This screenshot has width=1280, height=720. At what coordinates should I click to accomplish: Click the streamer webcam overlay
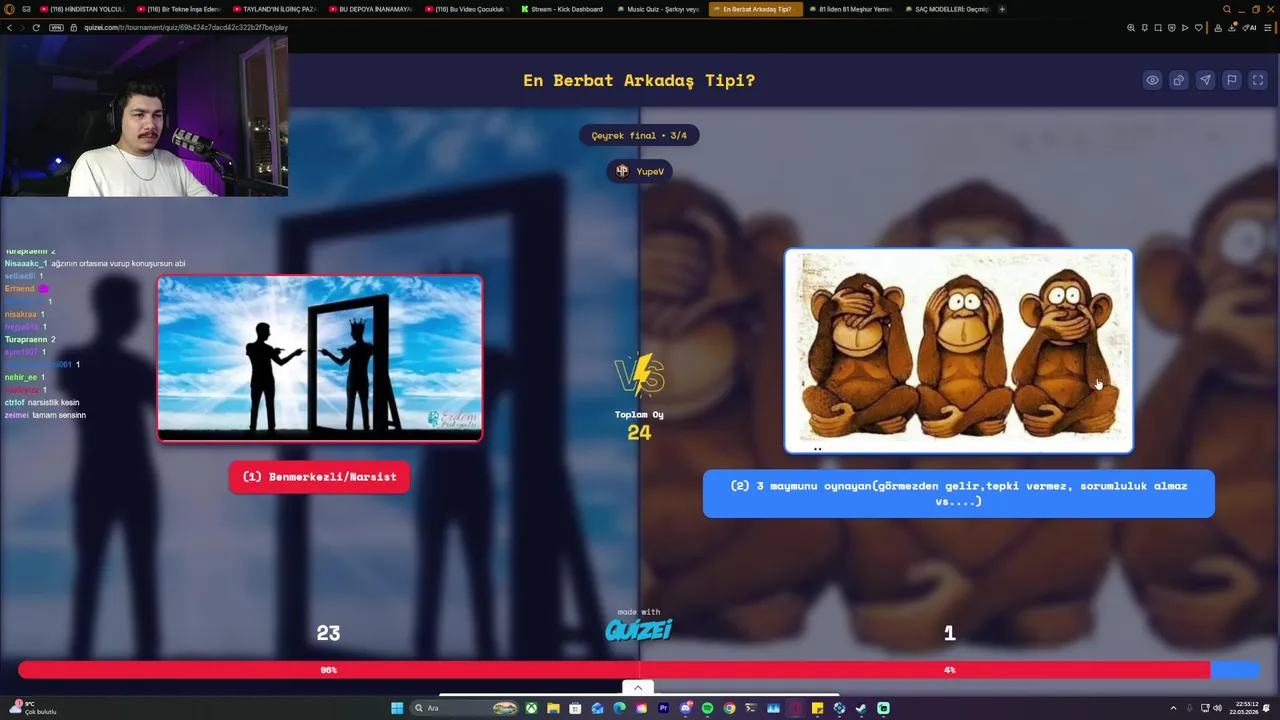(x=144, y=116)
